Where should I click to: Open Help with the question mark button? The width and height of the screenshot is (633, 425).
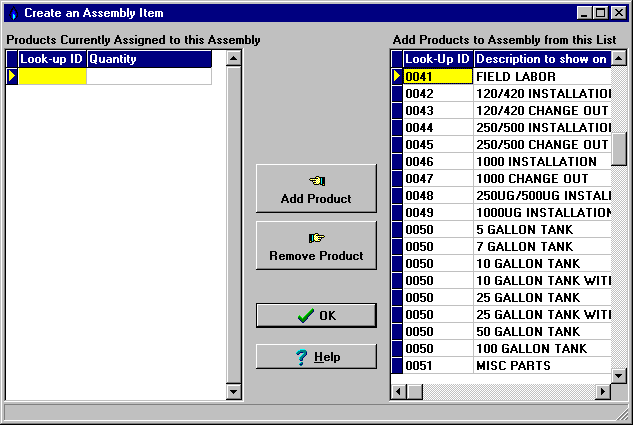(316, 357)
